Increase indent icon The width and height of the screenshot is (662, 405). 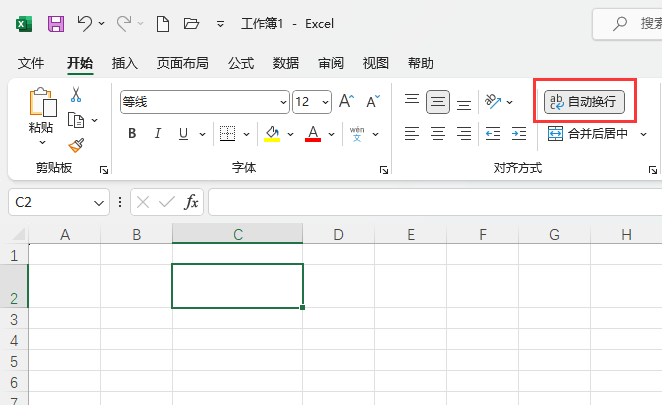519,133
